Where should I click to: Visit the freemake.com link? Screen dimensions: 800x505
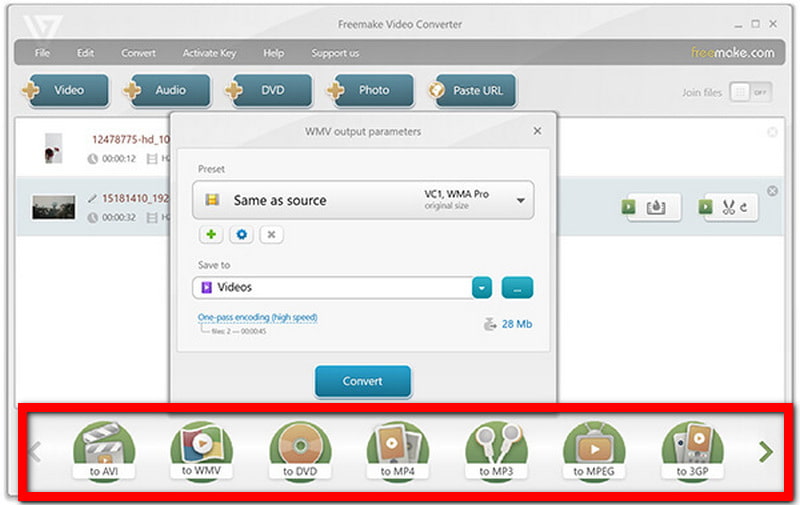733,53
